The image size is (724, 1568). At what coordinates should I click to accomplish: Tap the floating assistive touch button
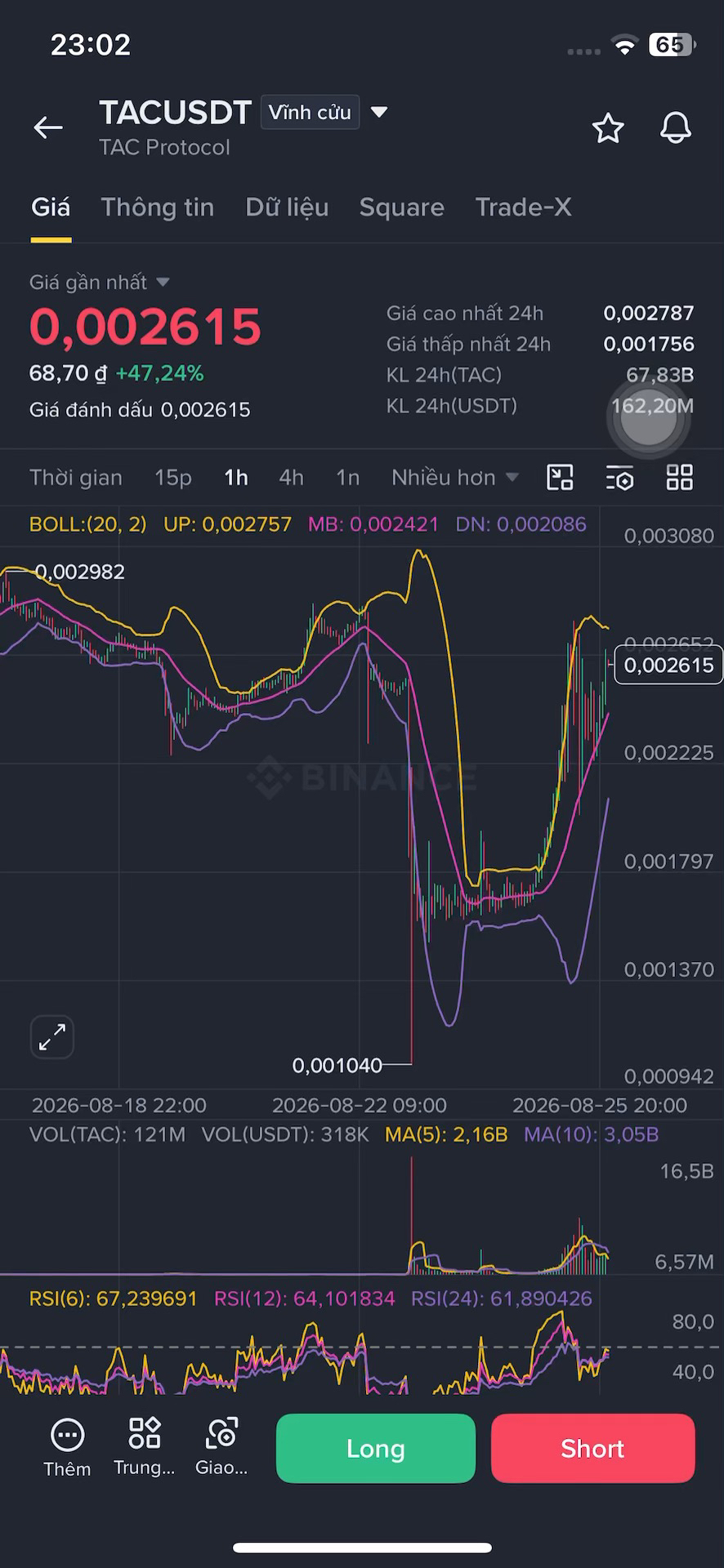coord(650,418)
